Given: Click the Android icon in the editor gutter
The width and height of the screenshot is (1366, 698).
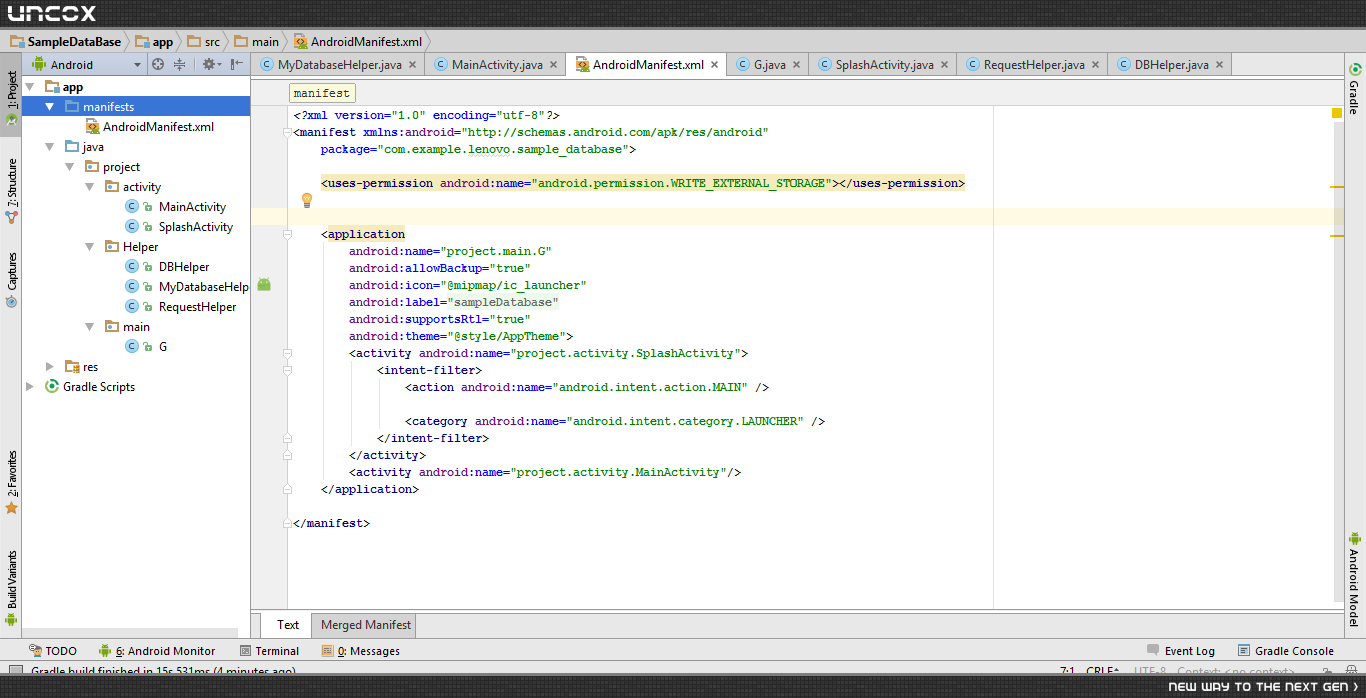Looking at the screenshot, I should 264,285.
